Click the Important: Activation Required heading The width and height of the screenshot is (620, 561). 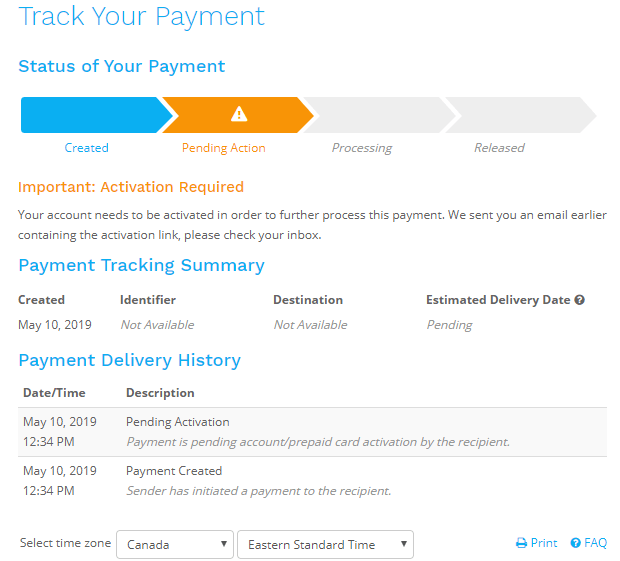(131, 187)
